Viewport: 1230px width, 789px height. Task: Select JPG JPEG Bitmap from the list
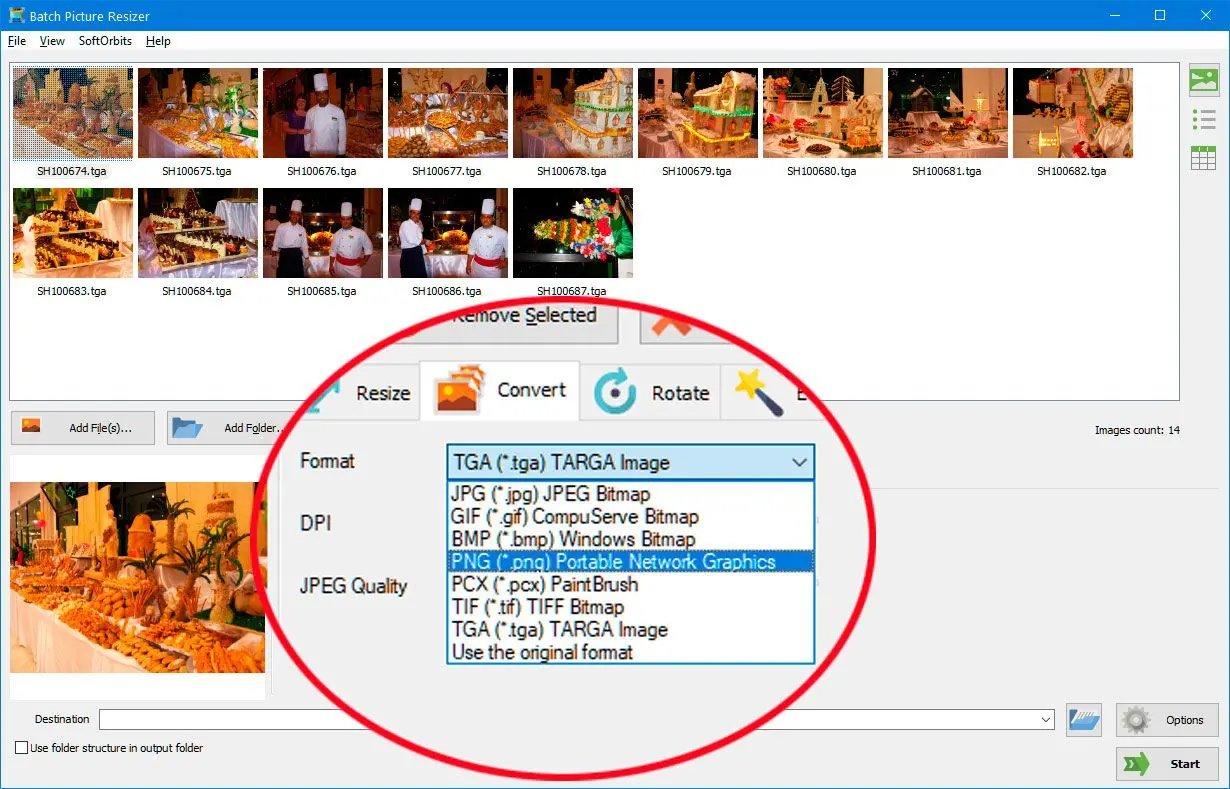550,494
